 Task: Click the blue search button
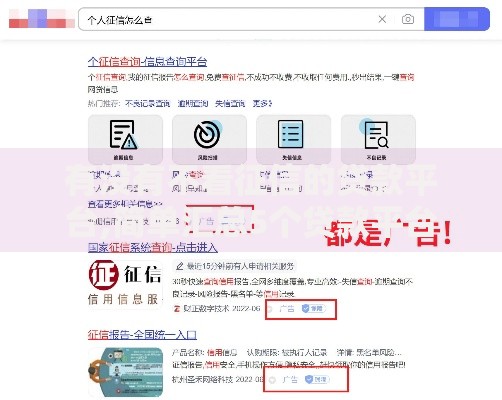coord(457,19)
